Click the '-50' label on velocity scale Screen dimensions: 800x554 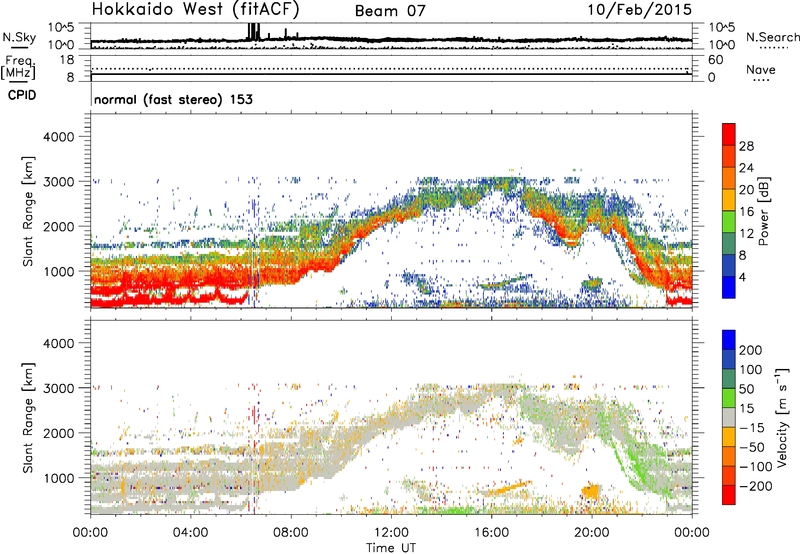pyautogui.click(x=752, y=447)
